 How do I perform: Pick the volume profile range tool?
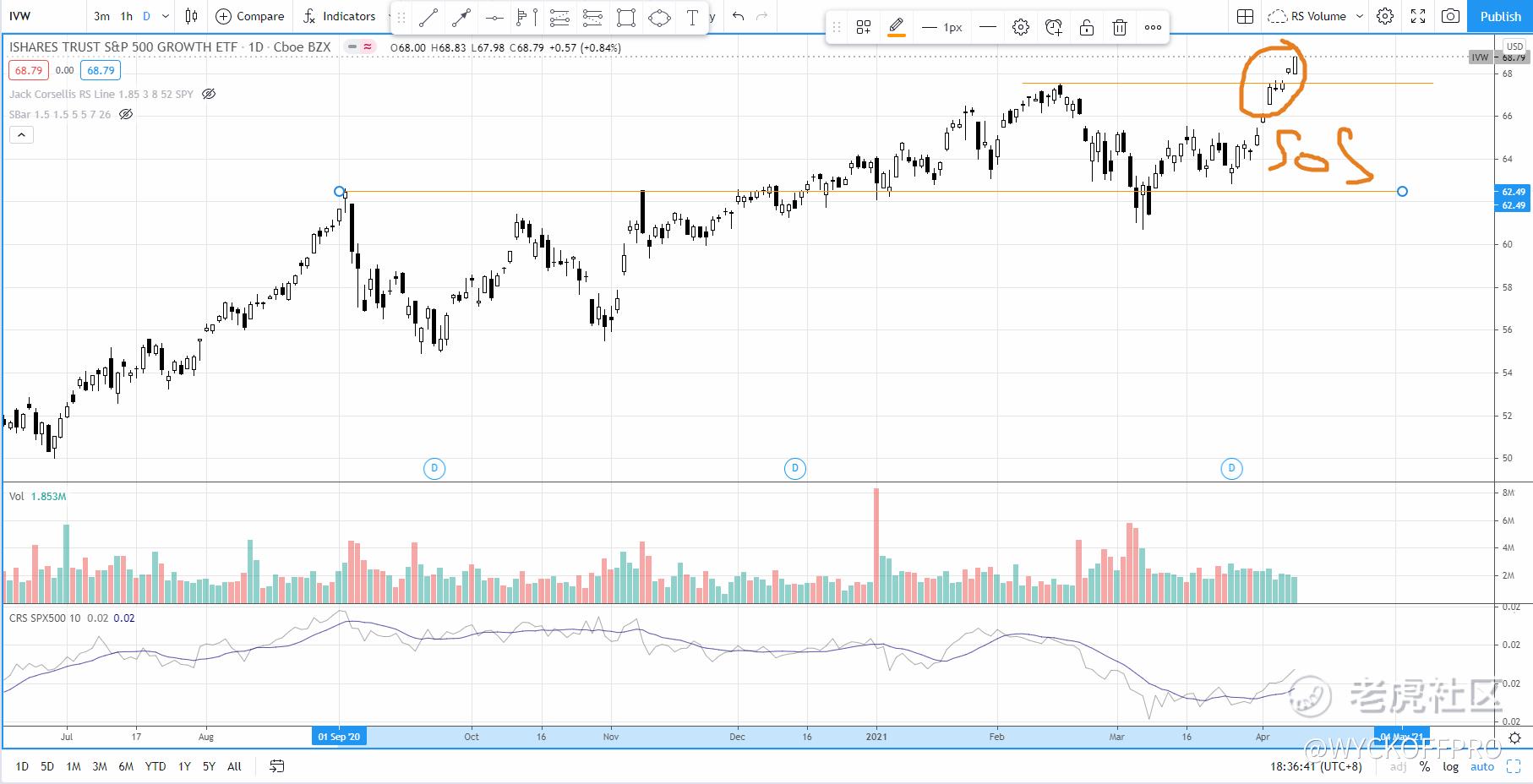[x=526, y=17]
